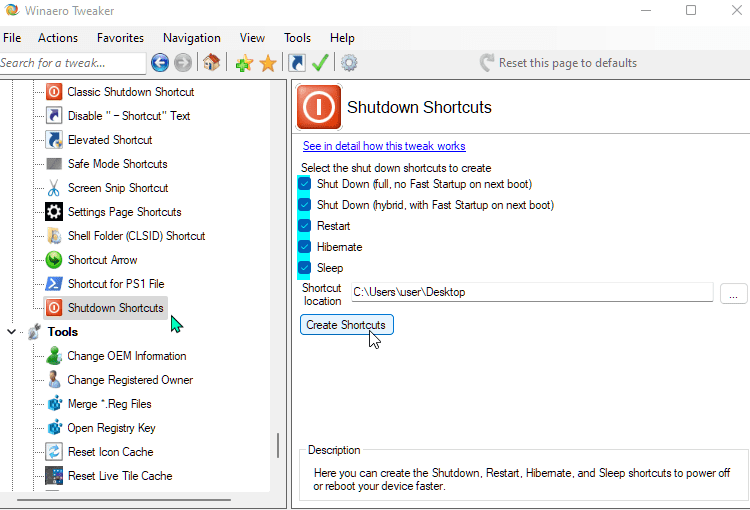750x510 pixels.
Task: Click the Classic Shutdown Shortcut icon
Action: (54, 91)
